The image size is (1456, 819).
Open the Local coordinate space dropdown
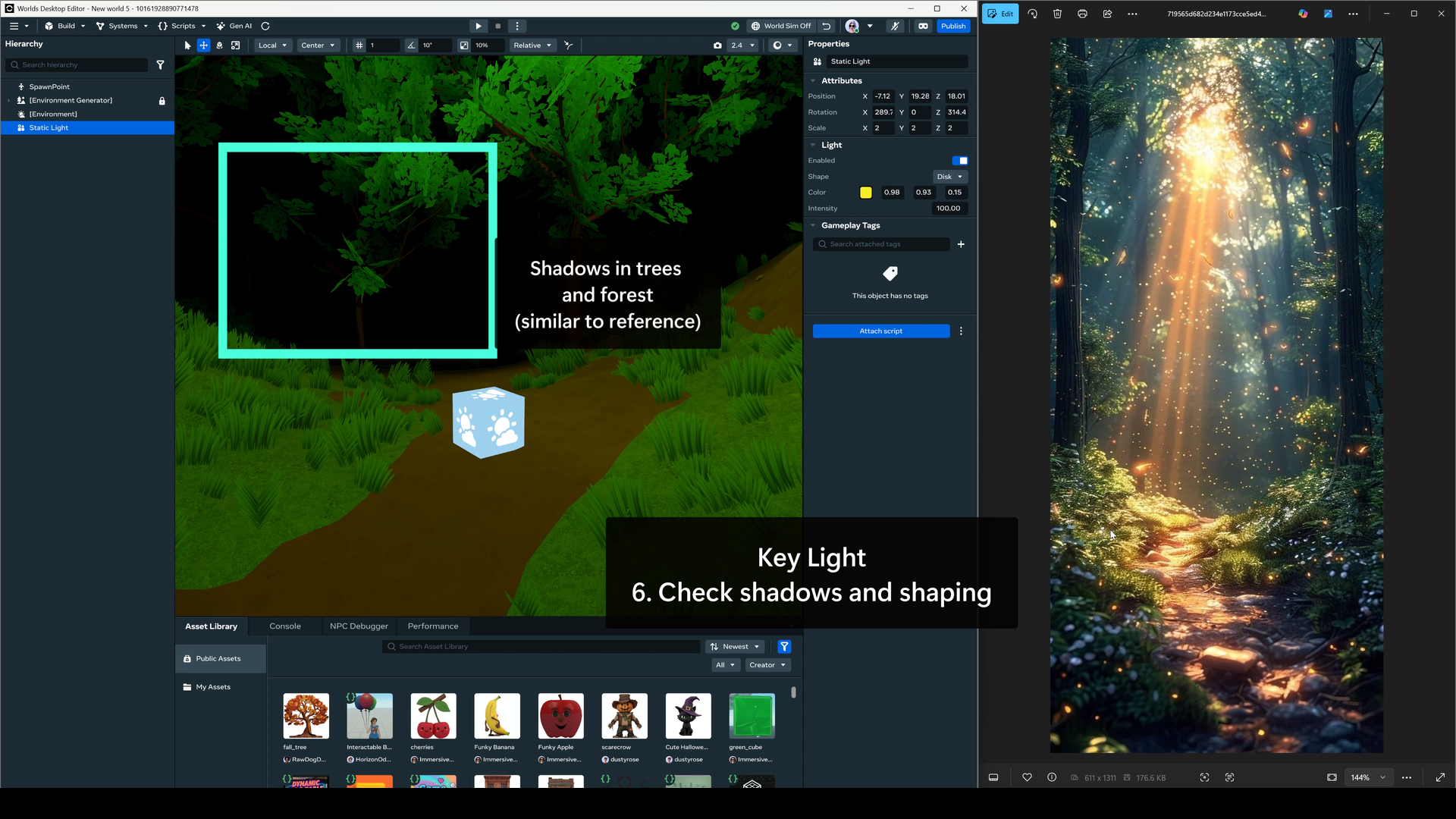click(x=272, y=45)
